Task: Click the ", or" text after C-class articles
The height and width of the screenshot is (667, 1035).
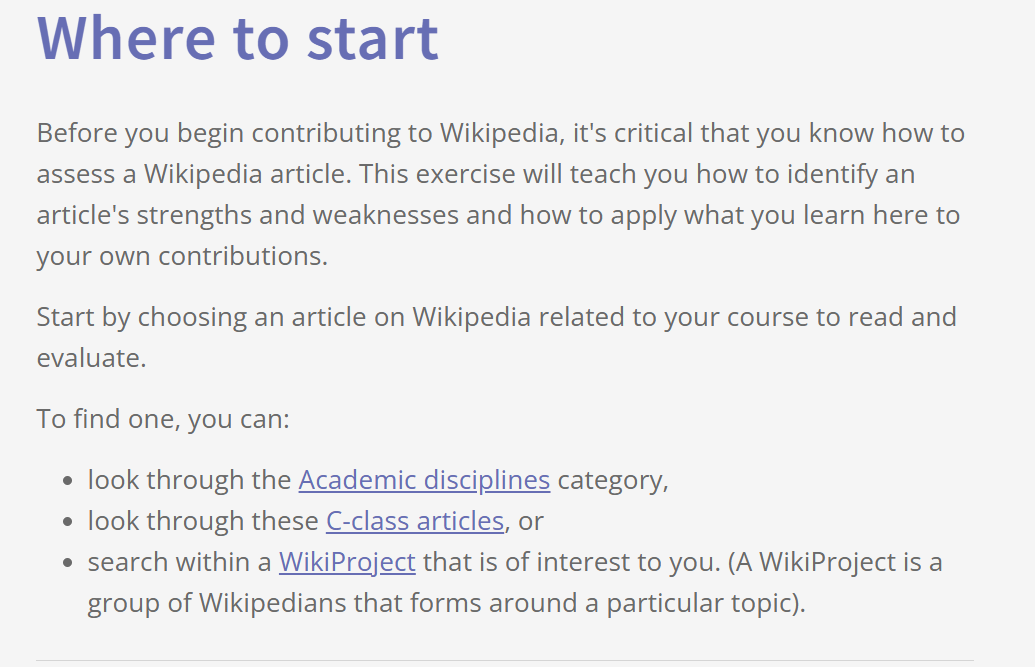Action: click(524, 522)
